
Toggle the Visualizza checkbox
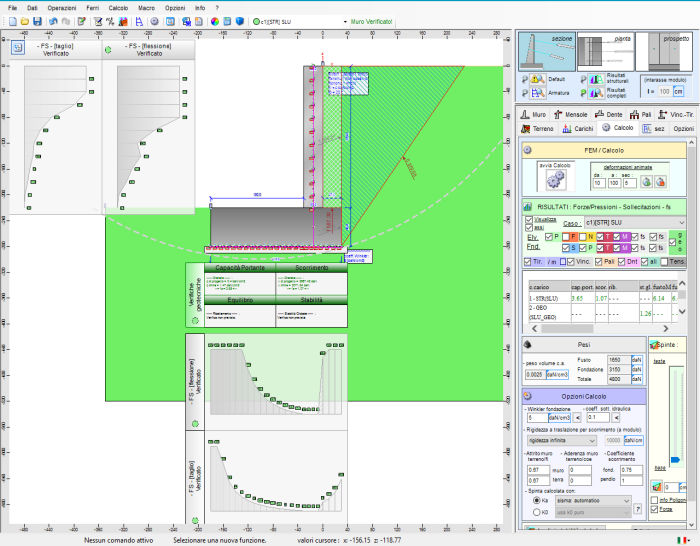coord(529,220)
